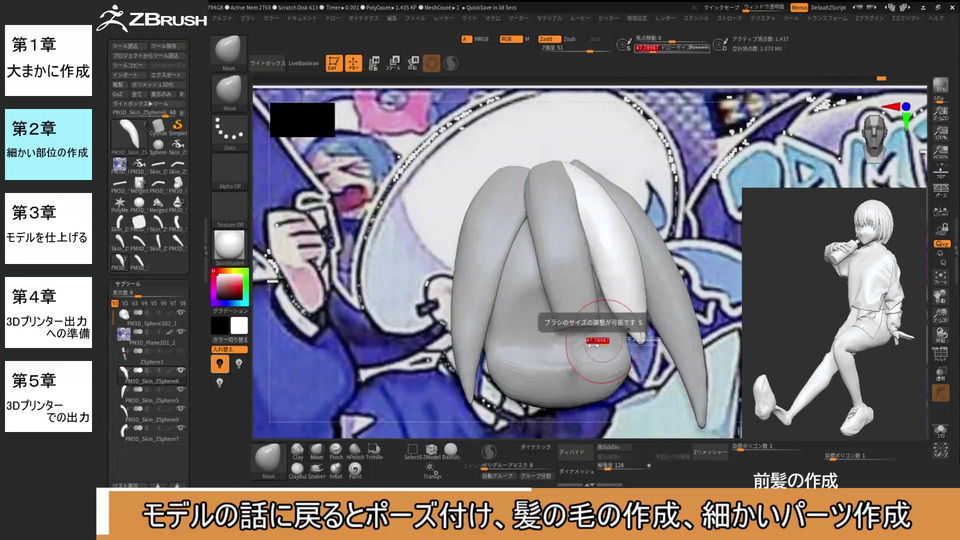
Task: Select the Draw mode icon
Action: [x=353, y=63]
